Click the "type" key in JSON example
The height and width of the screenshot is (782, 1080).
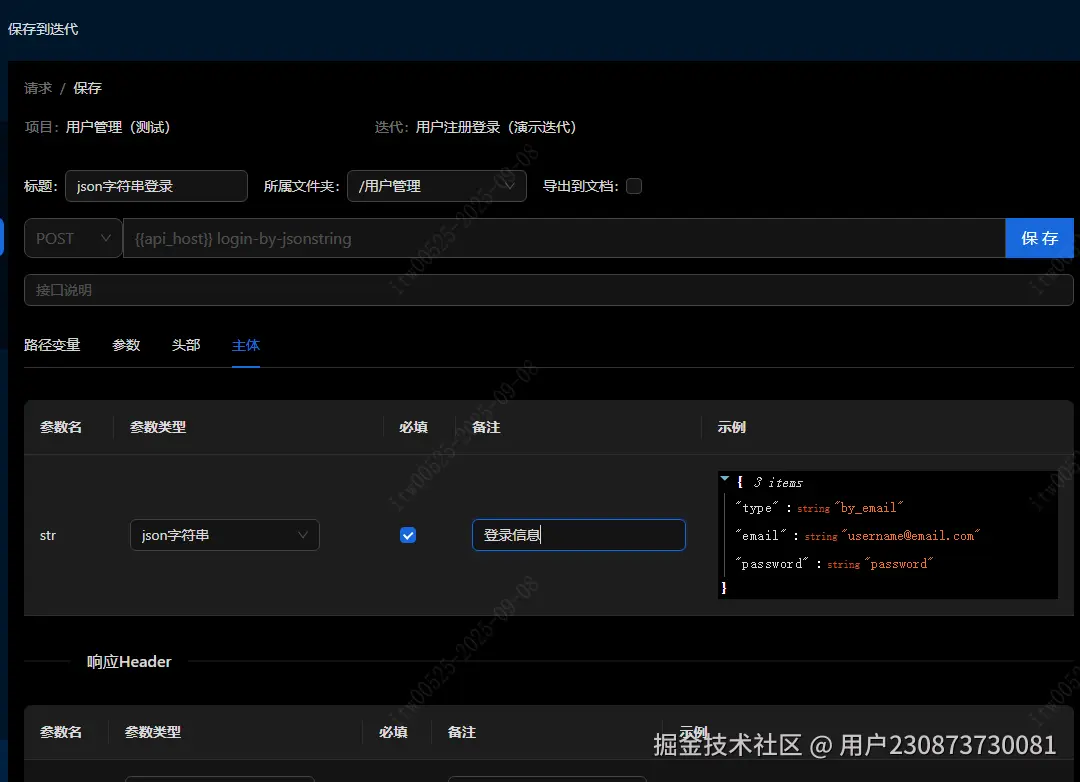click(x=756, y=508)
